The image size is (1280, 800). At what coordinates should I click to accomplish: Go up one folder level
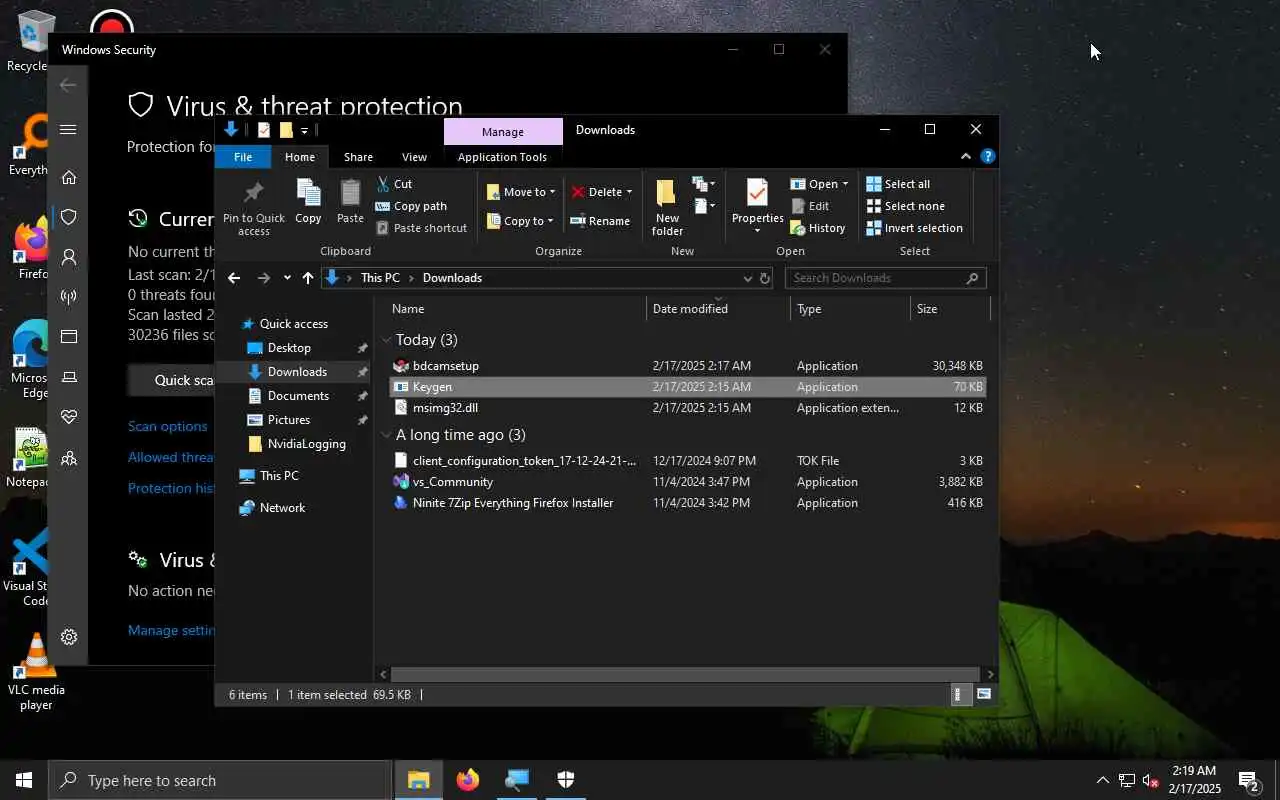tap(308, 278)
